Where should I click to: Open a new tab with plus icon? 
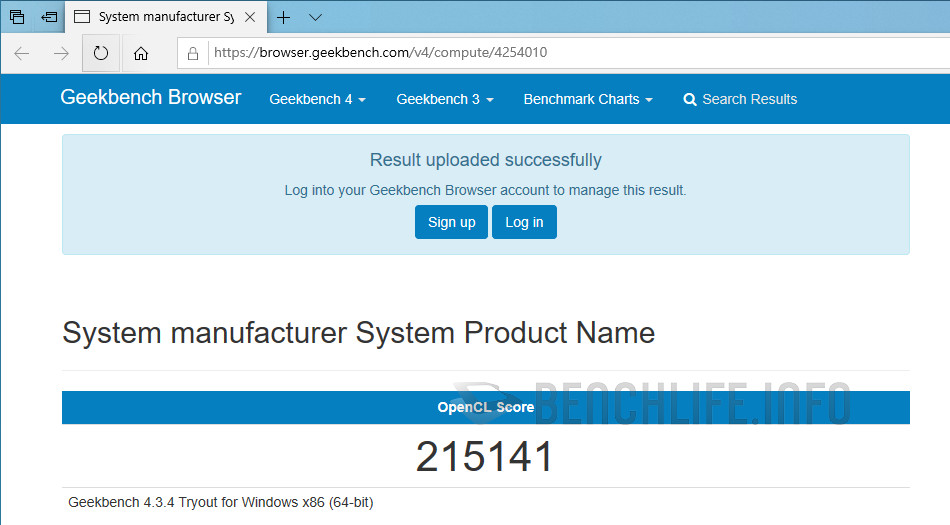[284, 17]
